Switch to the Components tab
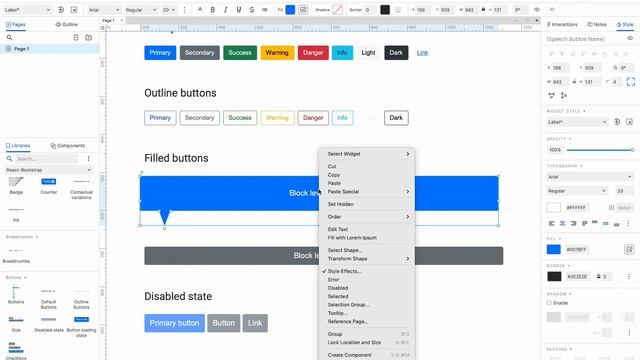The height and width of the screenshot is (360, 640). (68, 146)
